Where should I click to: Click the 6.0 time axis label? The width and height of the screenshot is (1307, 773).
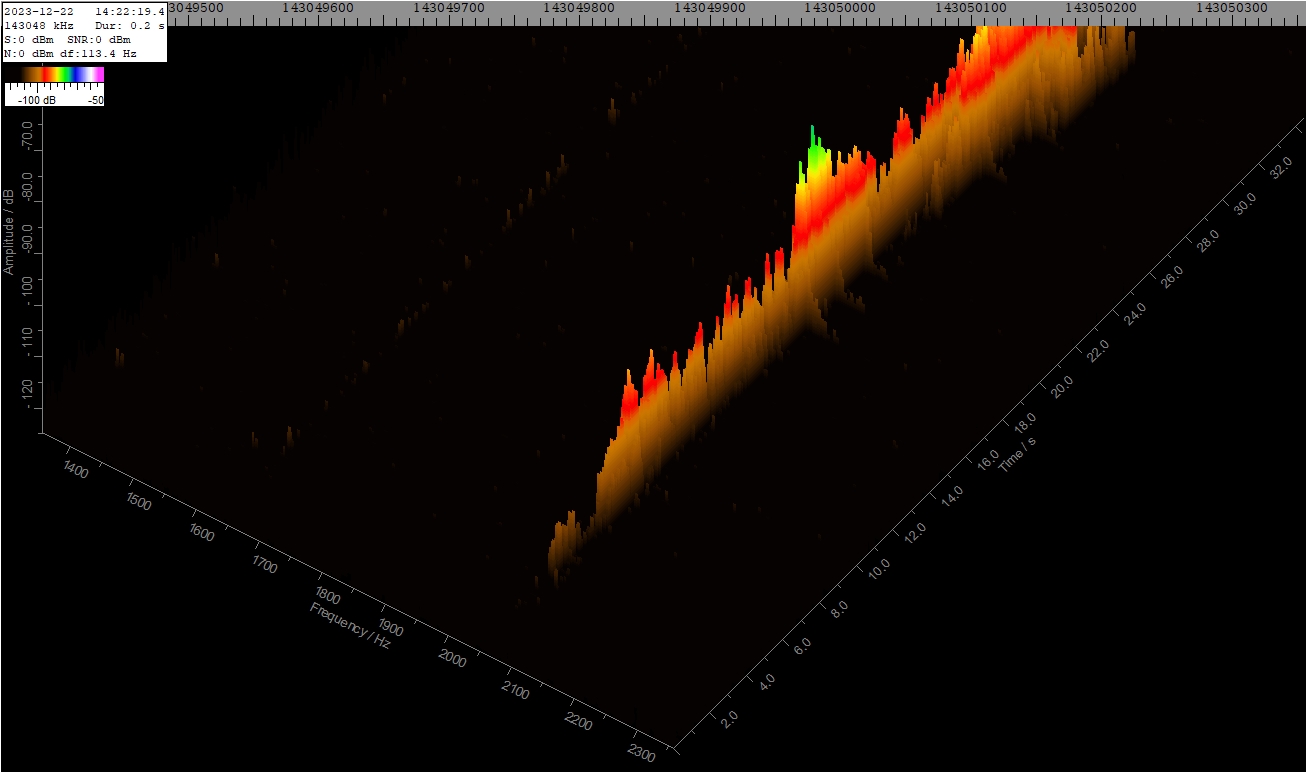pyautogui.click(x=803, y=645)
